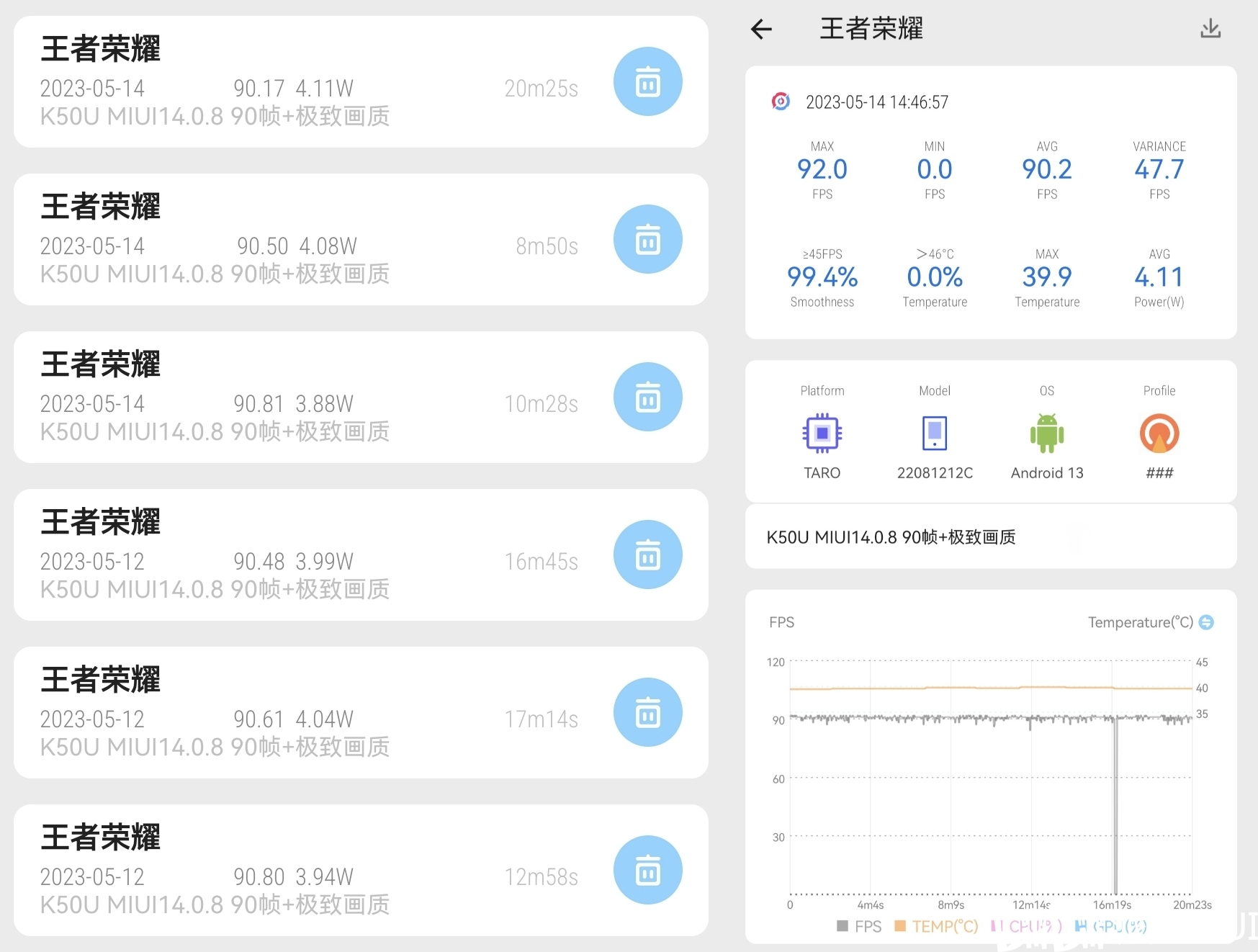The image size is (1258, 952).
Task: Toggle the TEMP(°C) series in chart legend
Action: point(936,927)
